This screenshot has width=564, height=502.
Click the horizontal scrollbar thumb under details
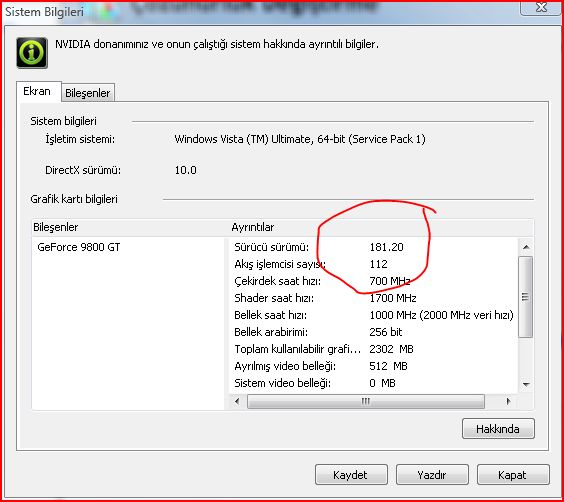tap(366, 401)
